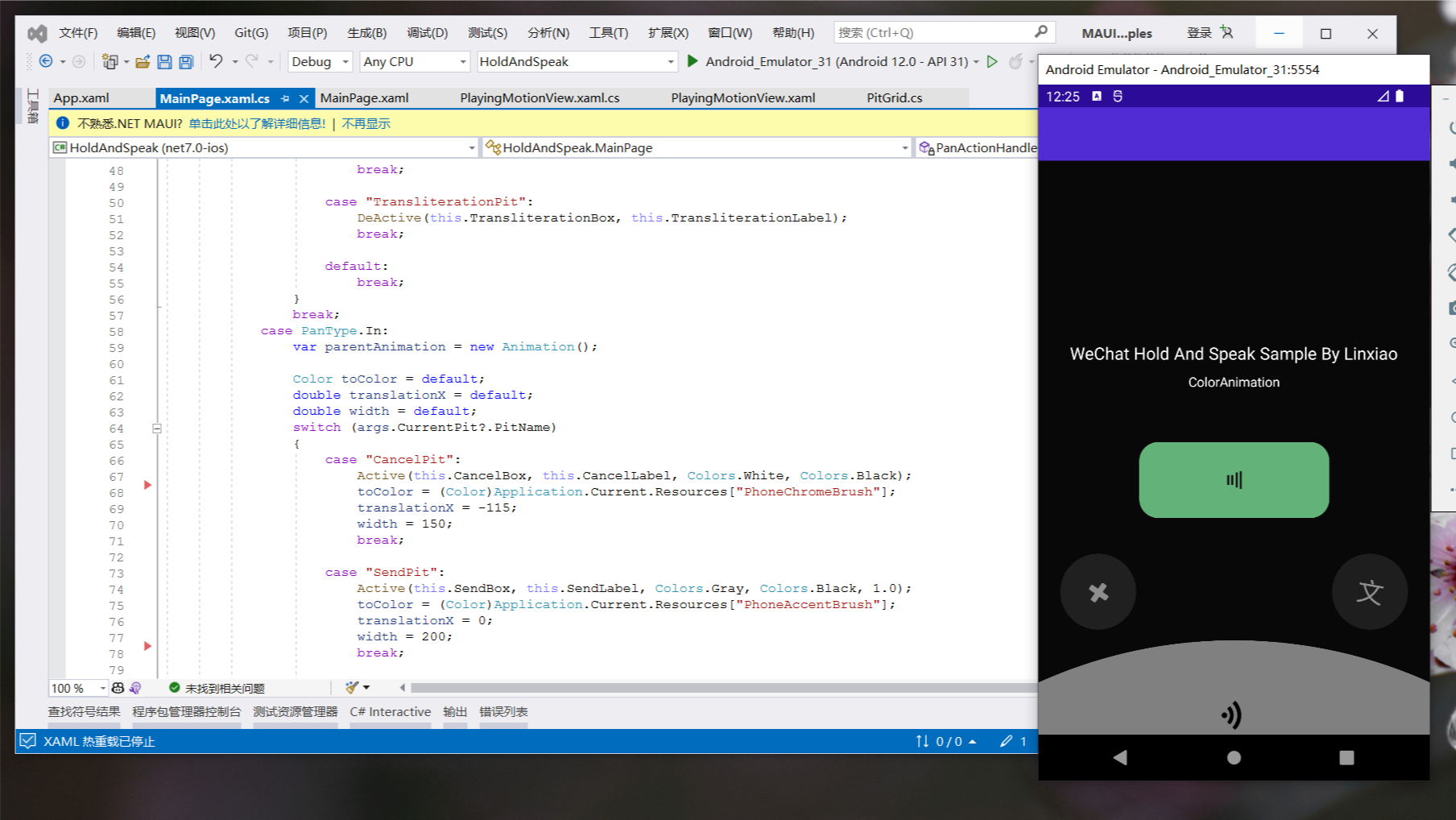The height and width of the screenshot is (820, 1456).
Task: Switch to the MainPage.xaml tab
Action: pos(364,97)
